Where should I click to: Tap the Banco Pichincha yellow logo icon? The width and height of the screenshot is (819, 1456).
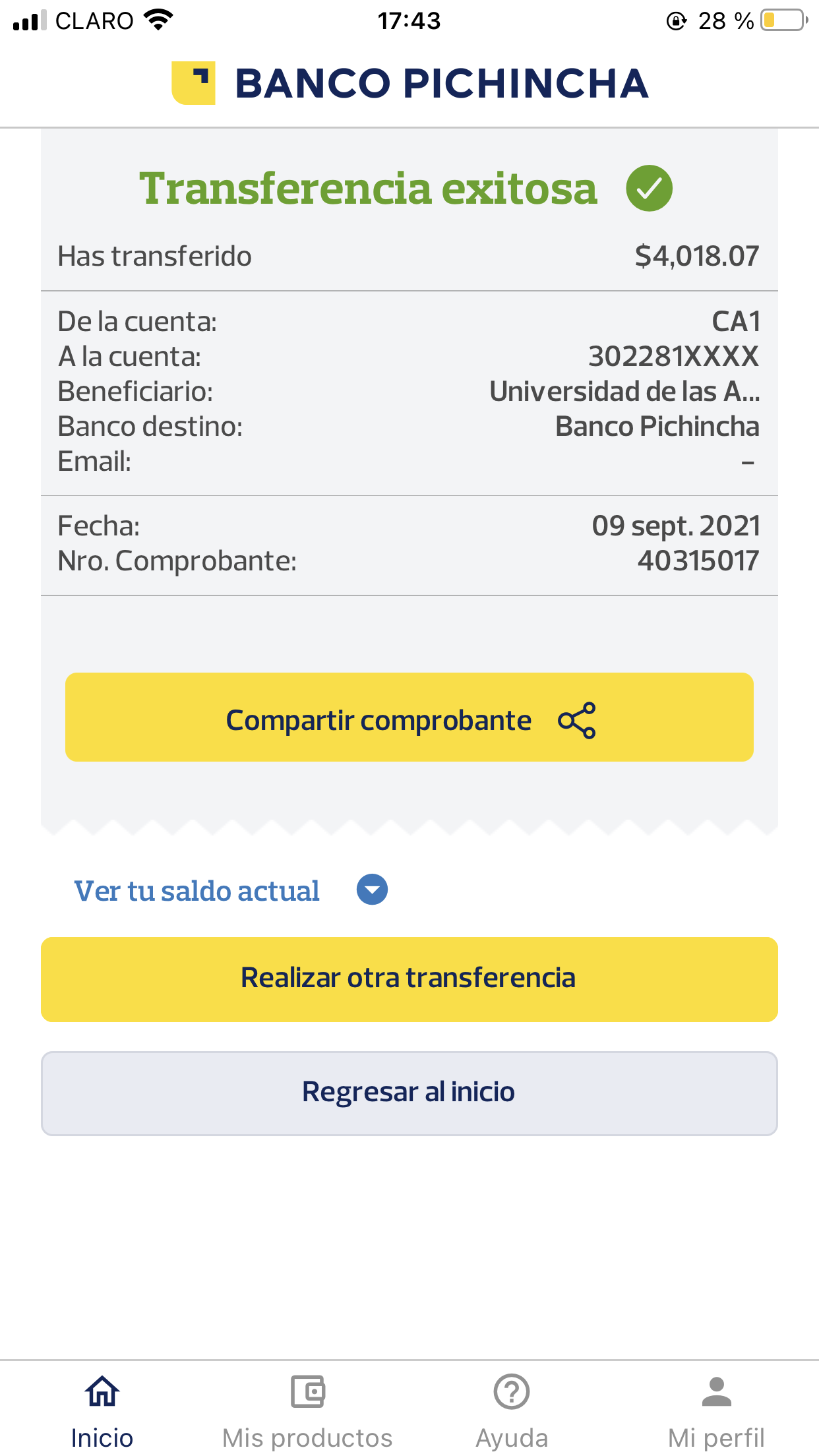(193, 83)
